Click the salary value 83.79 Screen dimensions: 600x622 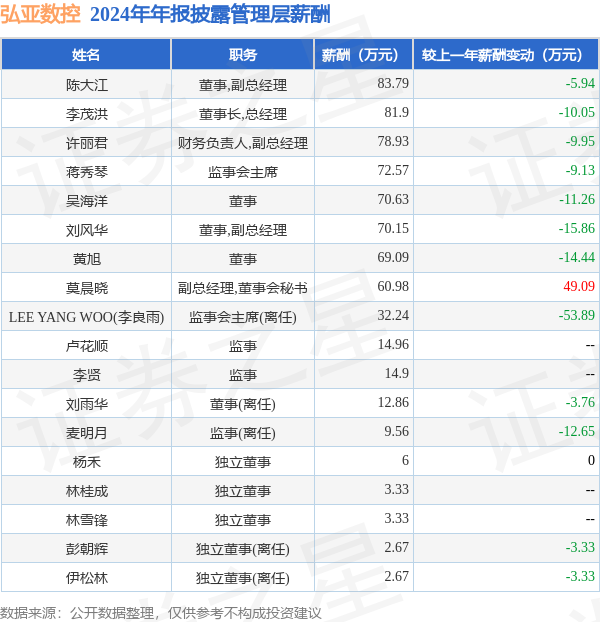click(x=393, y=83)
